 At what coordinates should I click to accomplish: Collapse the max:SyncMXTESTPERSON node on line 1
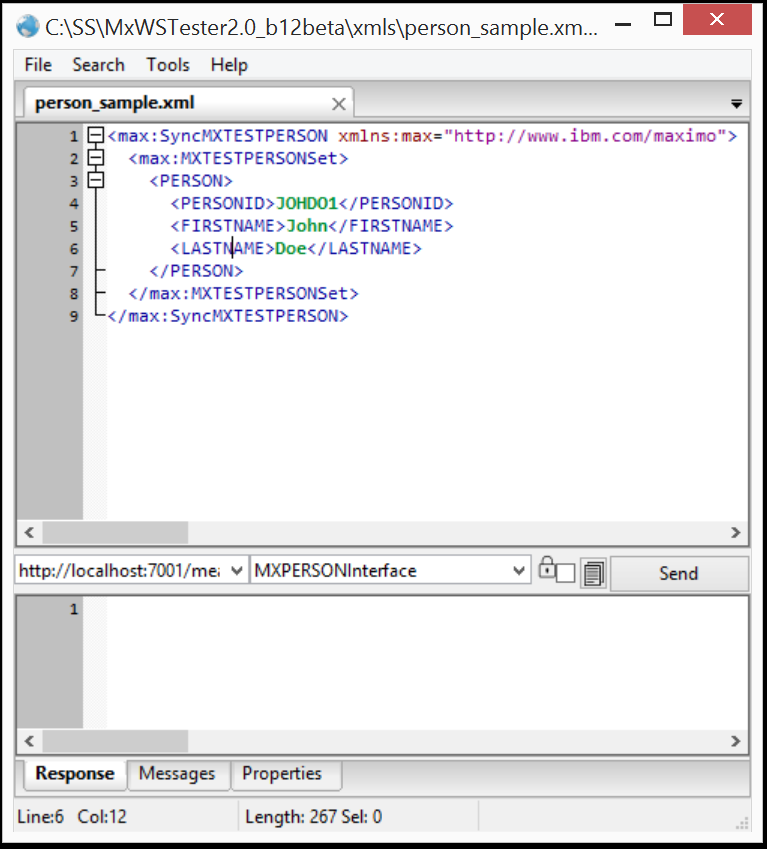tap(96, 135)
